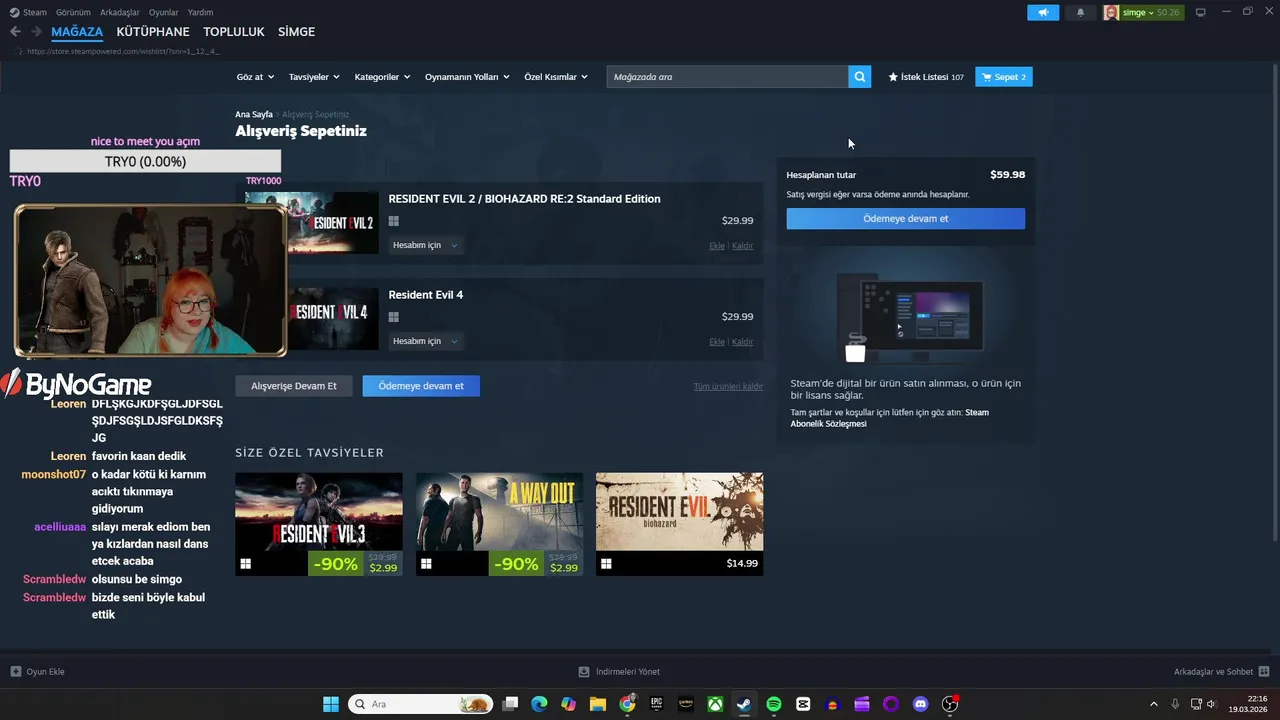This screenshot has width=1280, height=720.
Task: Open Amazon Games icon in taskbar
Action: [x=686, y=704]
